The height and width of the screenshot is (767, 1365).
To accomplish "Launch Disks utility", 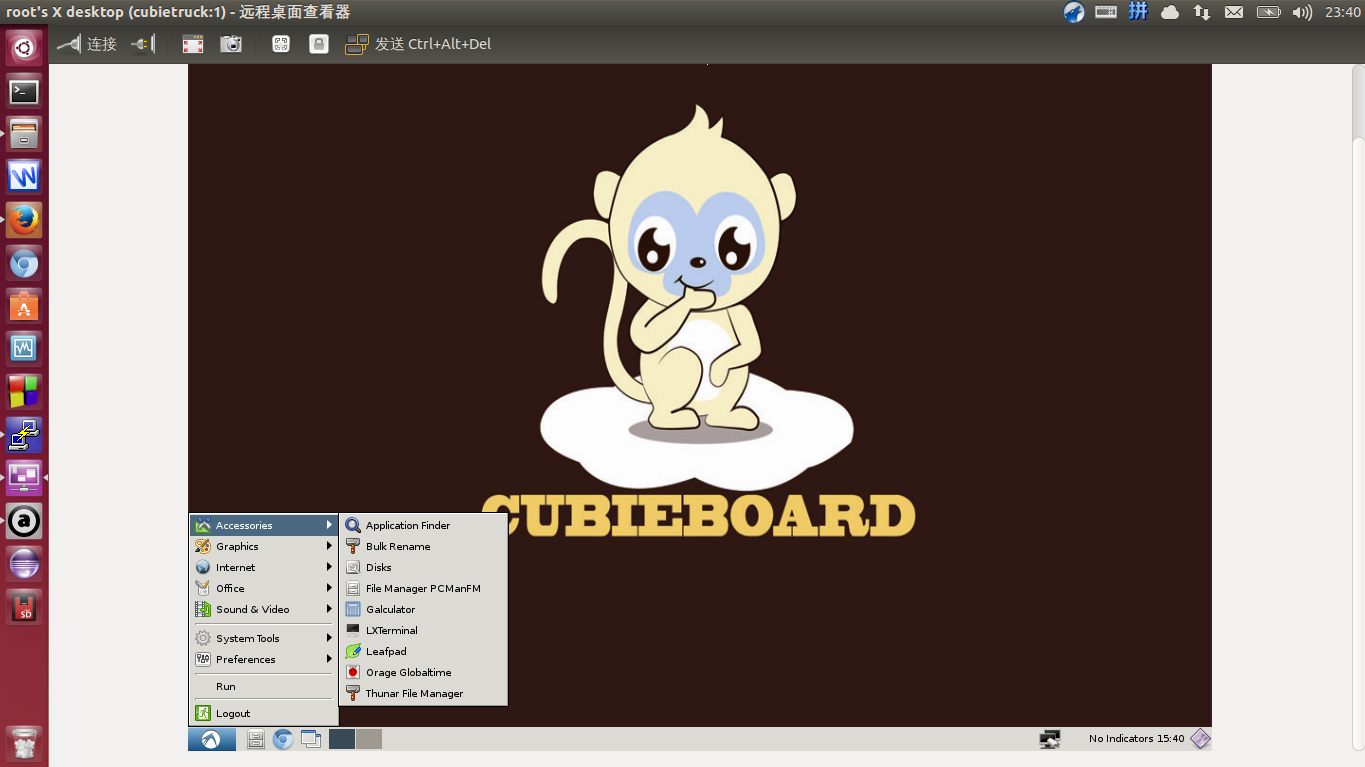I will click(x=423, y=567).
